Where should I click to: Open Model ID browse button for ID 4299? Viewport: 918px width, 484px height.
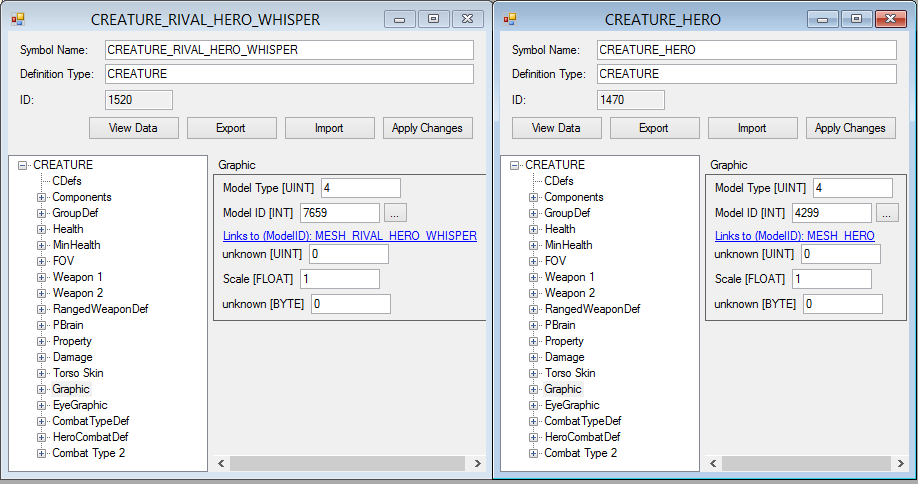(887, 212)
